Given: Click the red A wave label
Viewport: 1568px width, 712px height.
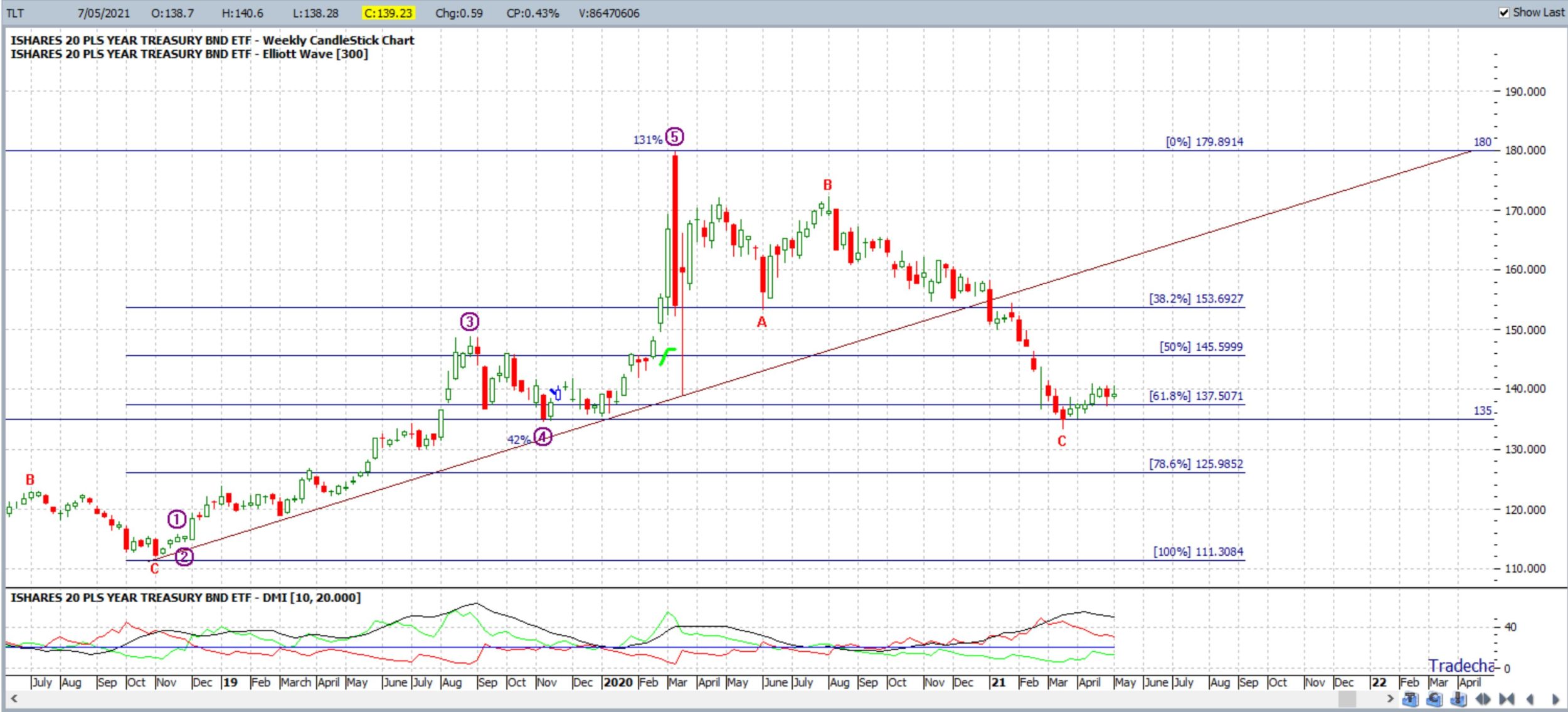Looking at the screenshot, I should (761, 322).
